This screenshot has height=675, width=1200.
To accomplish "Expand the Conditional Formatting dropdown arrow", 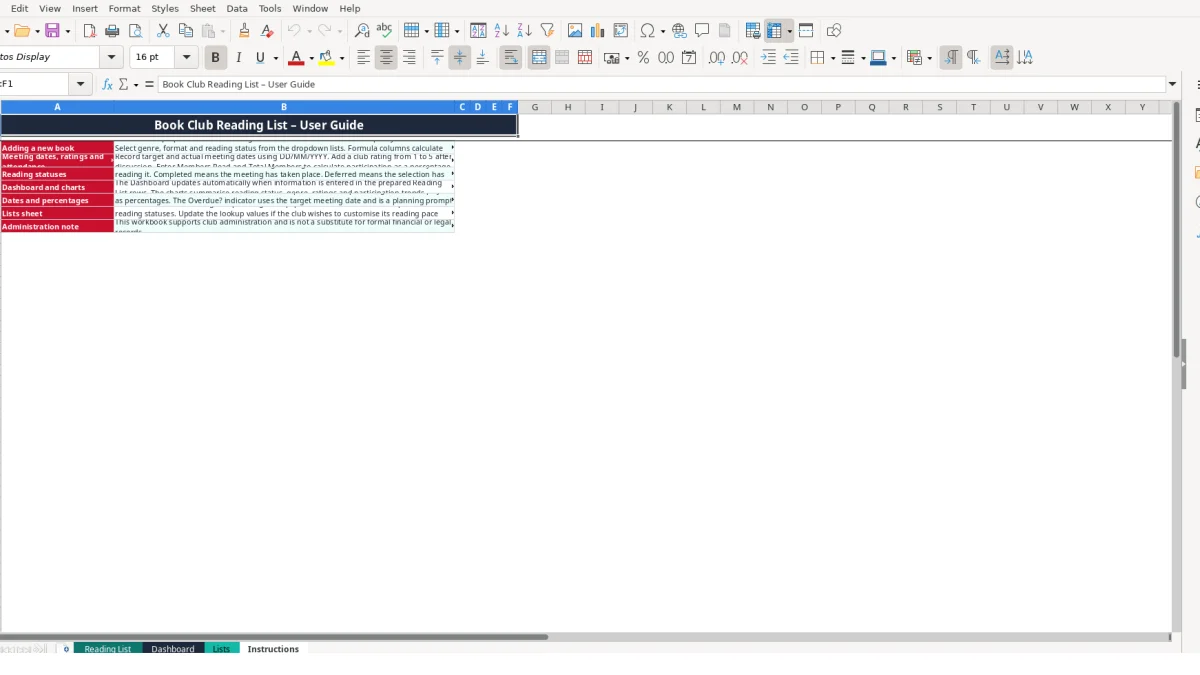I will coord(930,58).
